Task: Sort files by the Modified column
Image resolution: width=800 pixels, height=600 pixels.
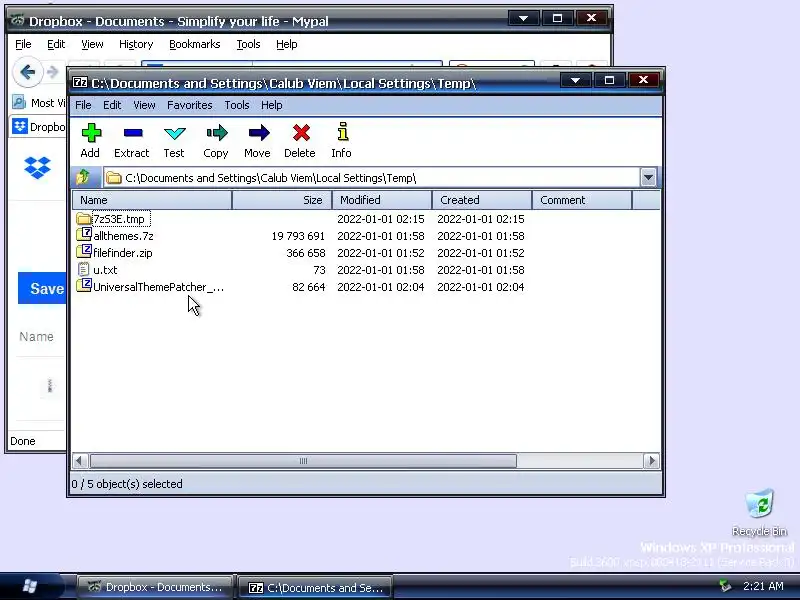Action: [x=382, y=200]
